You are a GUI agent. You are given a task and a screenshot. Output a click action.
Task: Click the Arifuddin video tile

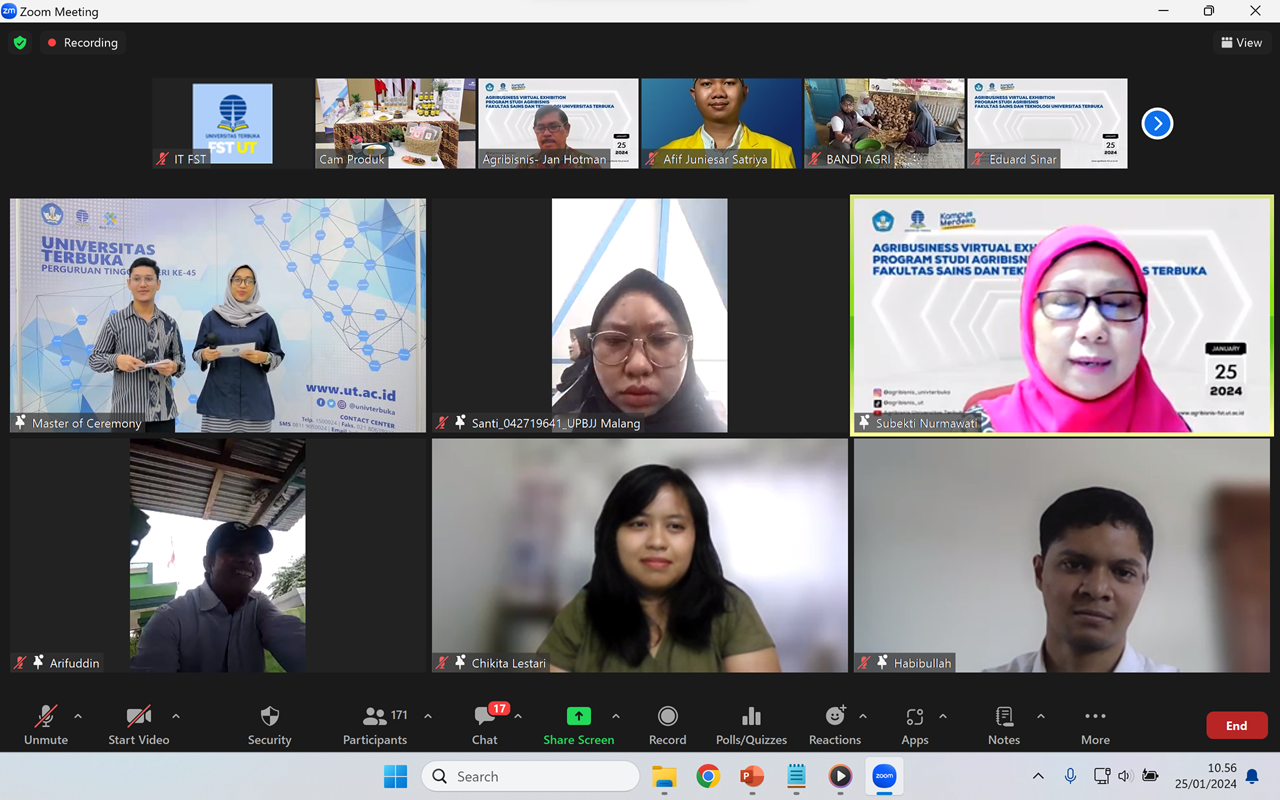(x=218, y=555)
